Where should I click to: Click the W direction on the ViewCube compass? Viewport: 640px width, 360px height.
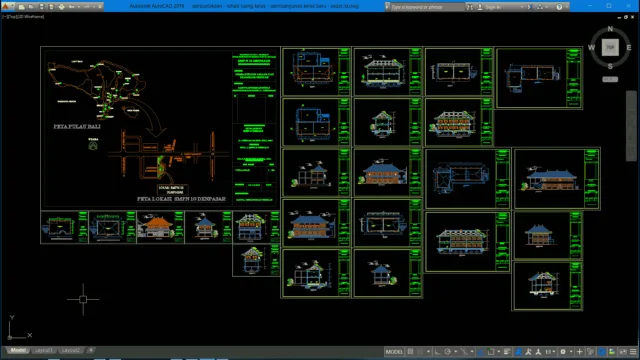coord(591,48)
